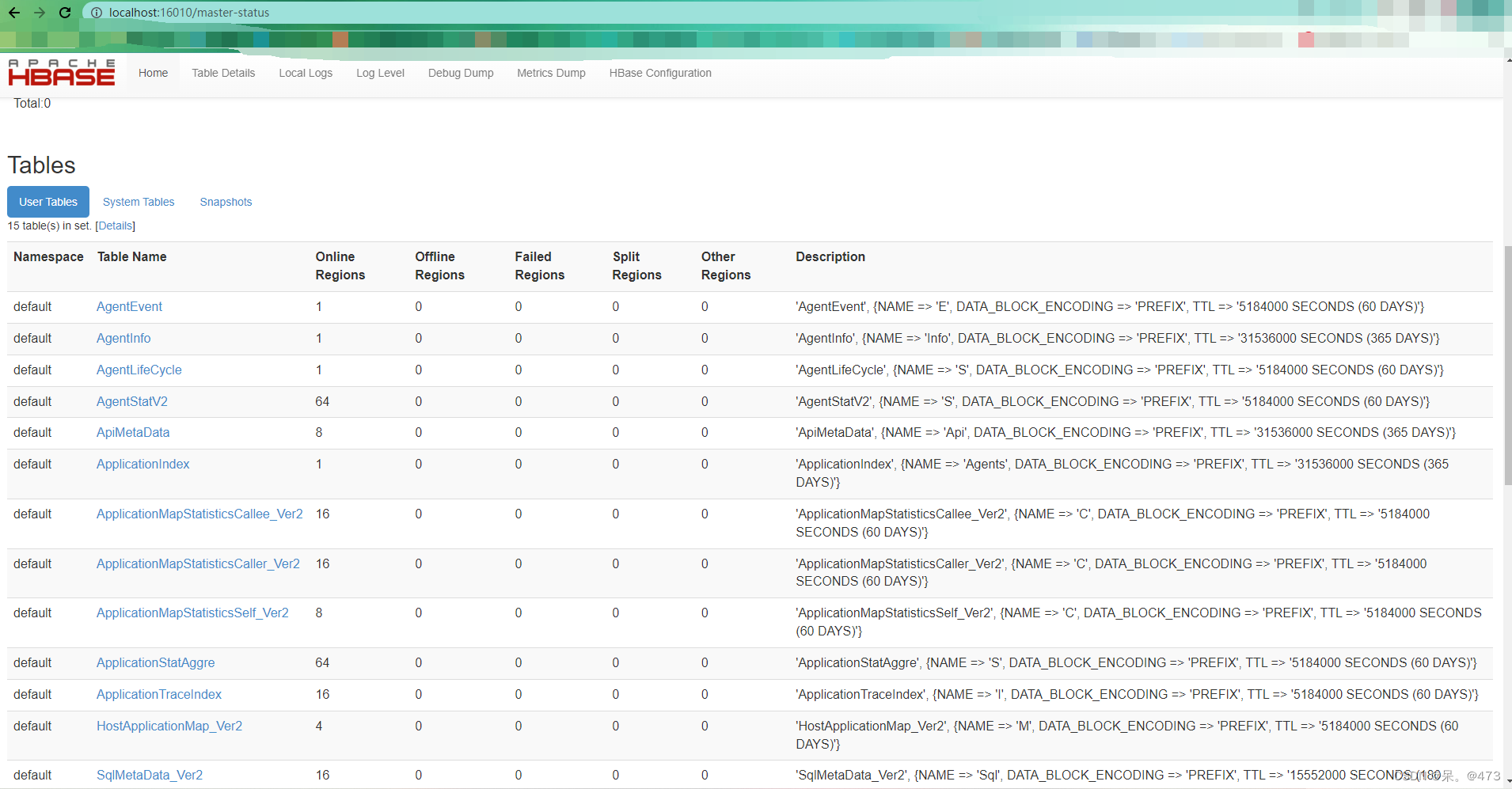The width and height of the screenshot is (1512, 789).
Task: Switch to the Snapshots tab
Action: [226, 202]
